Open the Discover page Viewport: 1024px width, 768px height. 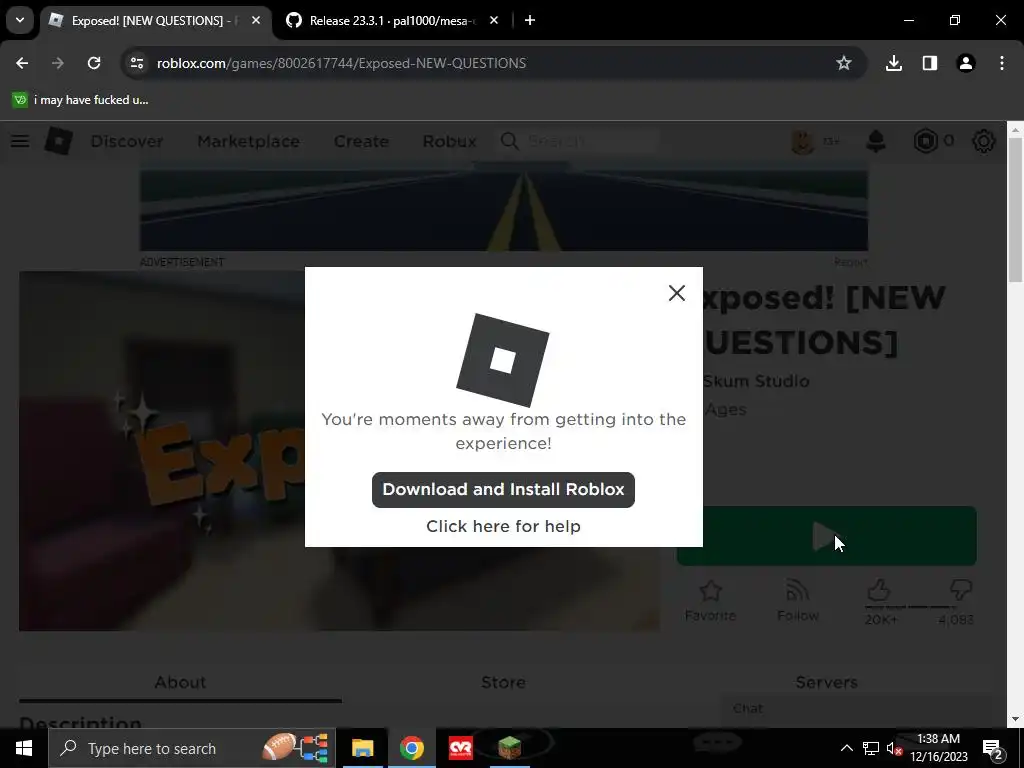point(127,141)
